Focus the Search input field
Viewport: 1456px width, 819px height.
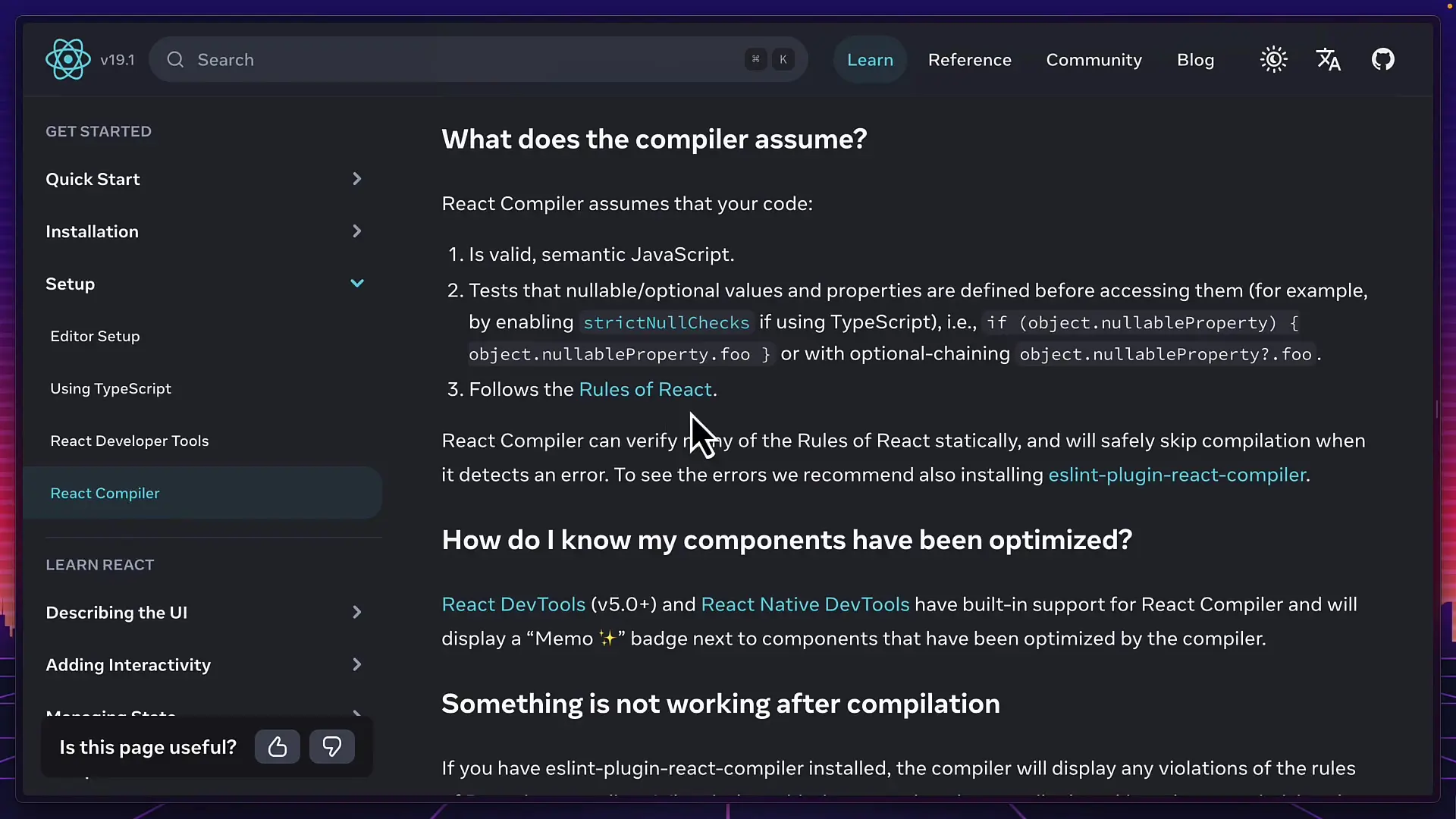point(478,59)
